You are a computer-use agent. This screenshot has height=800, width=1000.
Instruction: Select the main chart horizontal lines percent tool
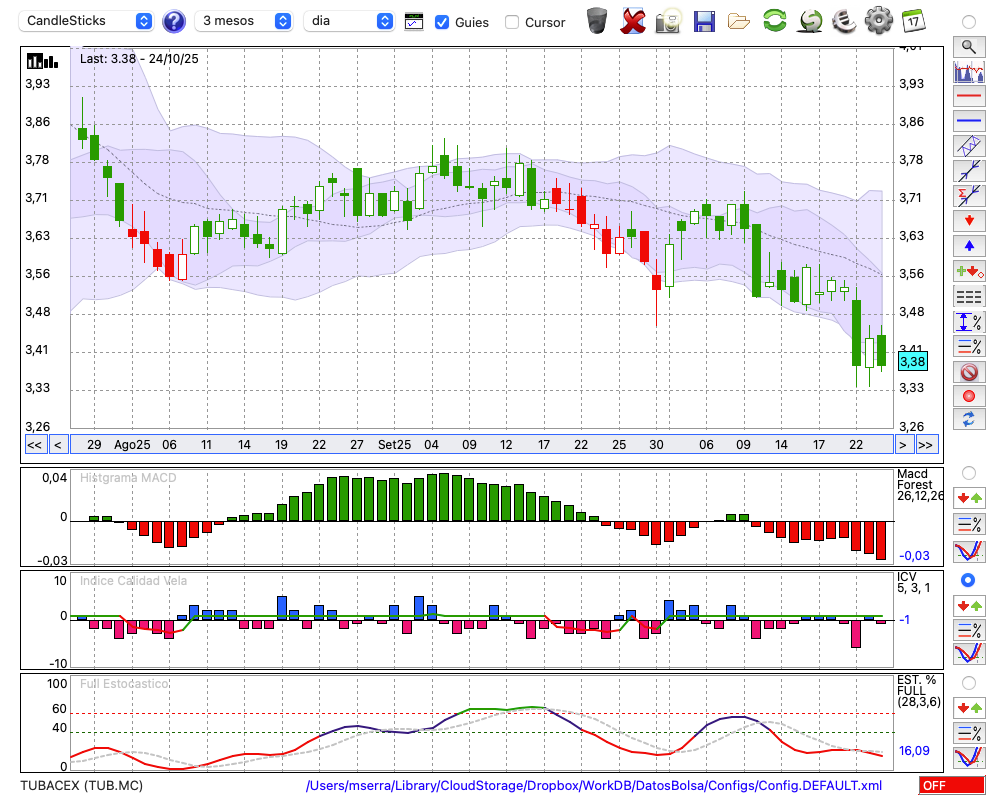coord(969,346)
